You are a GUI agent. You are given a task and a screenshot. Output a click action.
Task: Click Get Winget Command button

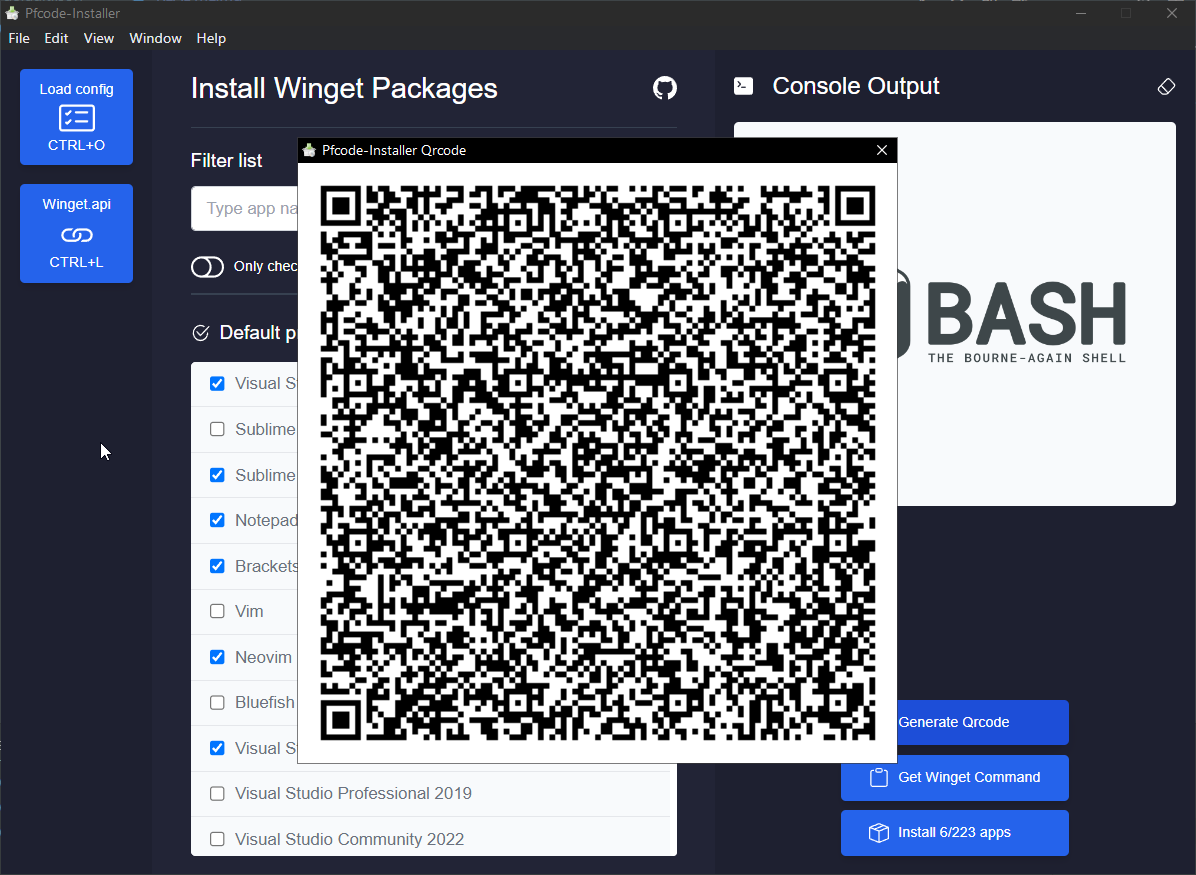(x=955, y=777)
